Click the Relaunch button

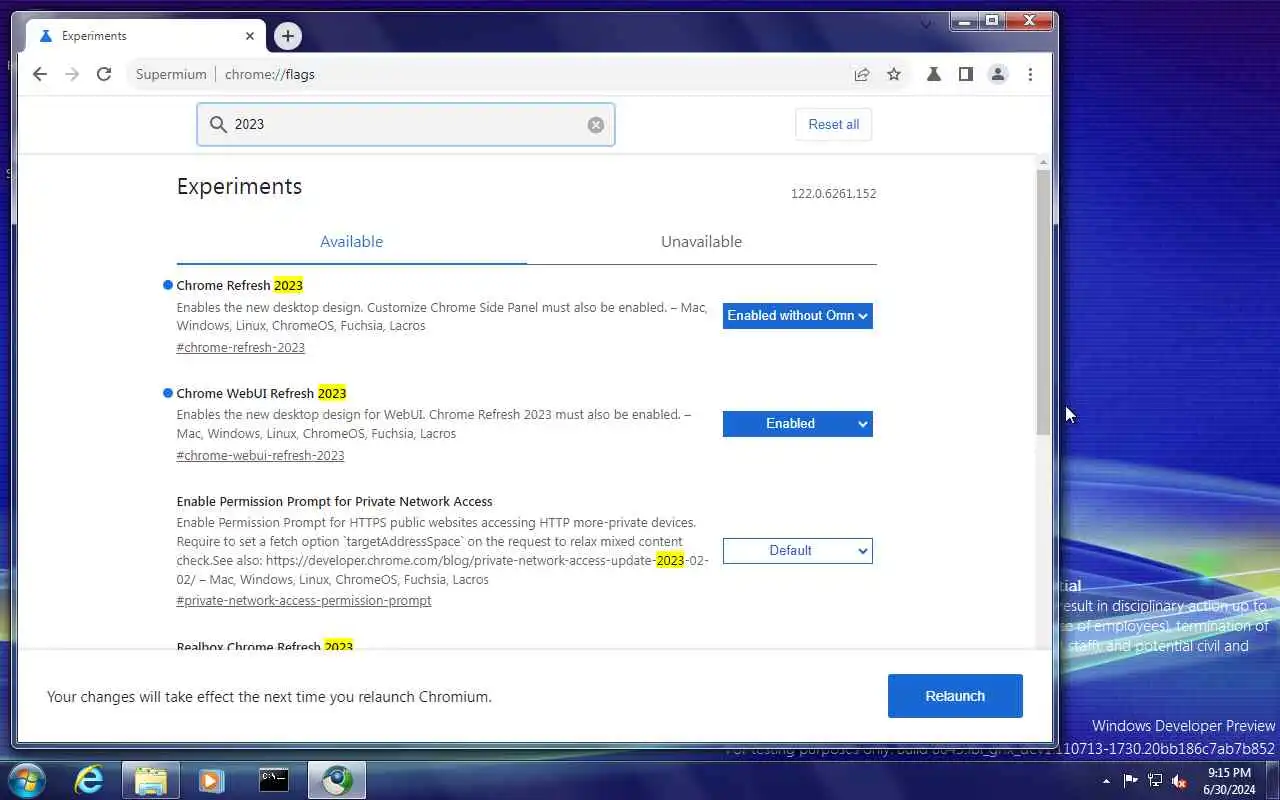[955, 696]
